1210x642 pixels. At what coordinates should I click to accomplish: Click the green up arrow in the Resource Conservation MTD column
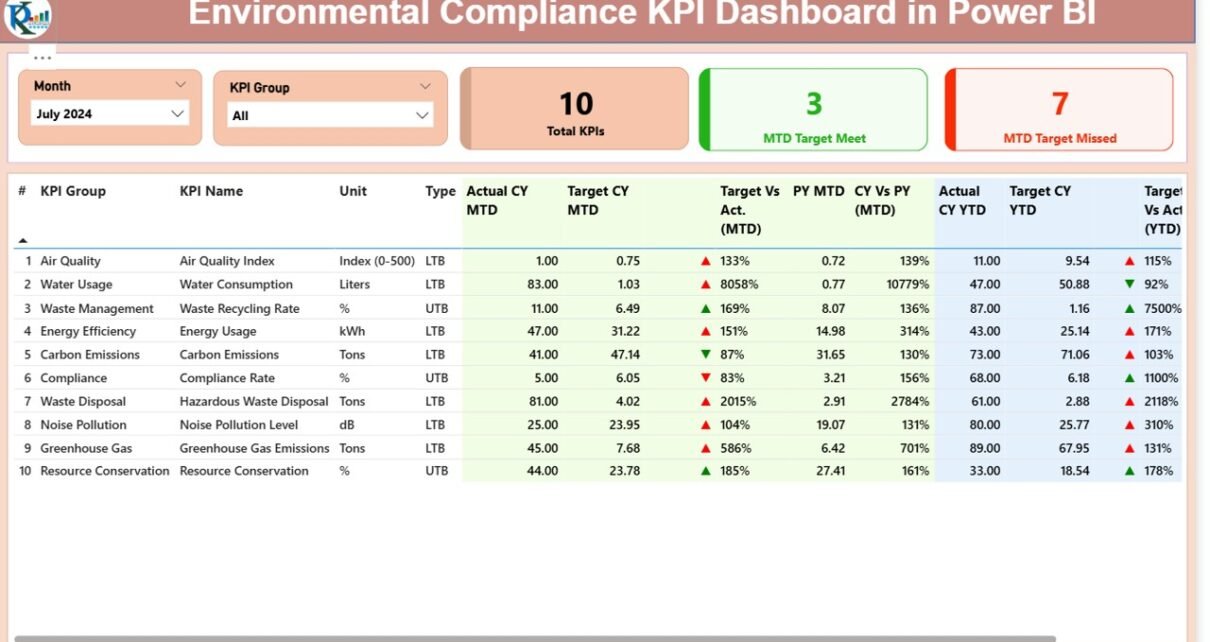point(706,471)
